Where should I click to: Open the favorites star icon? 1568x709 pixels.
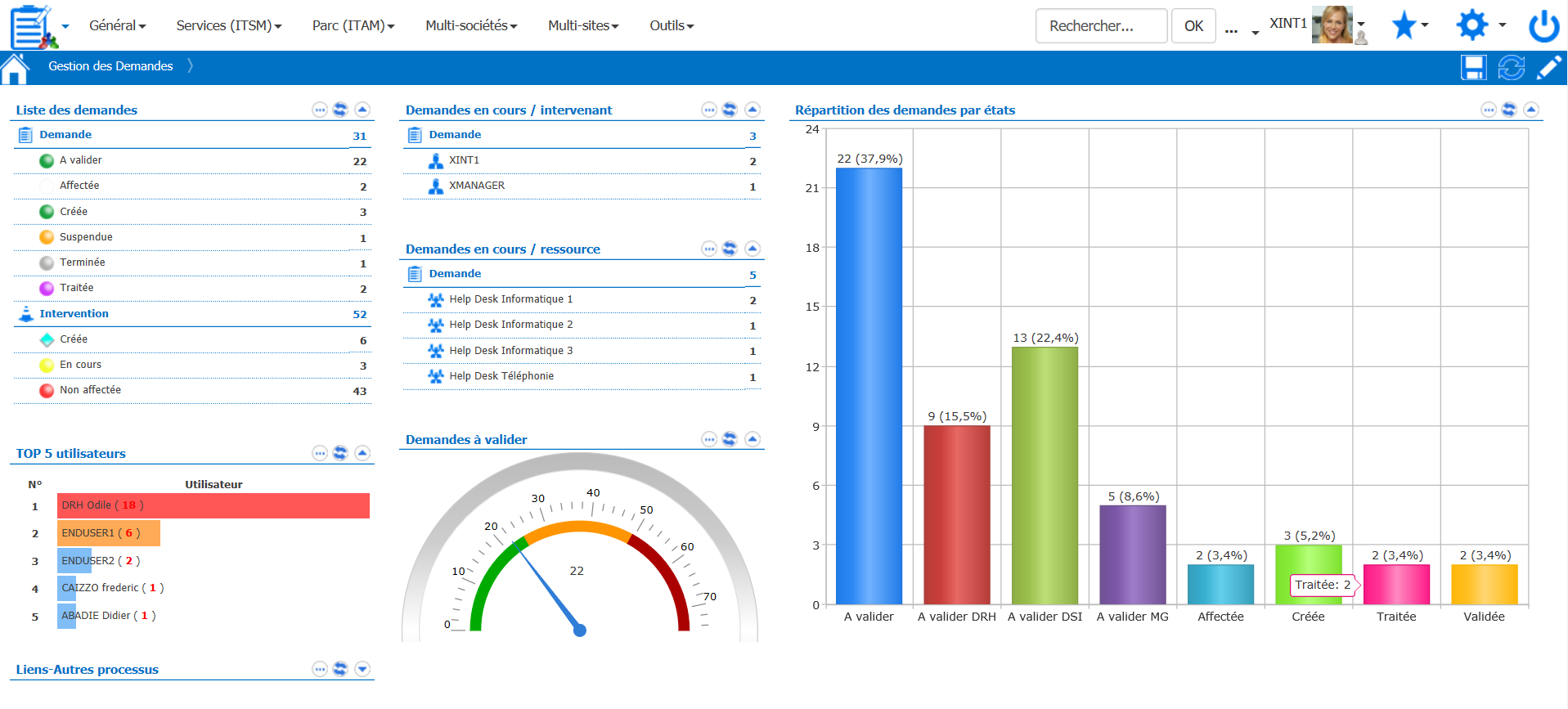[1404, 26]
